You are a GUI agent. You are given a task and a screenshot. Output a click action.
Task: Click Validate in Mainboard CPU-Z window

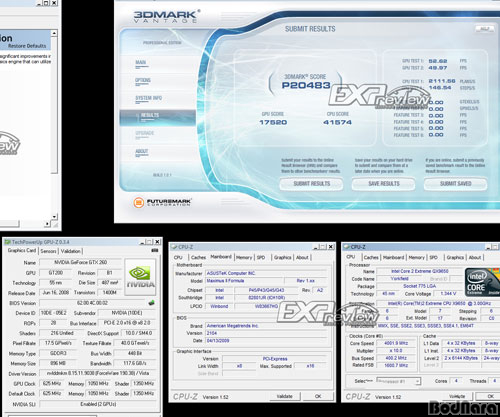tap(284, 396)
